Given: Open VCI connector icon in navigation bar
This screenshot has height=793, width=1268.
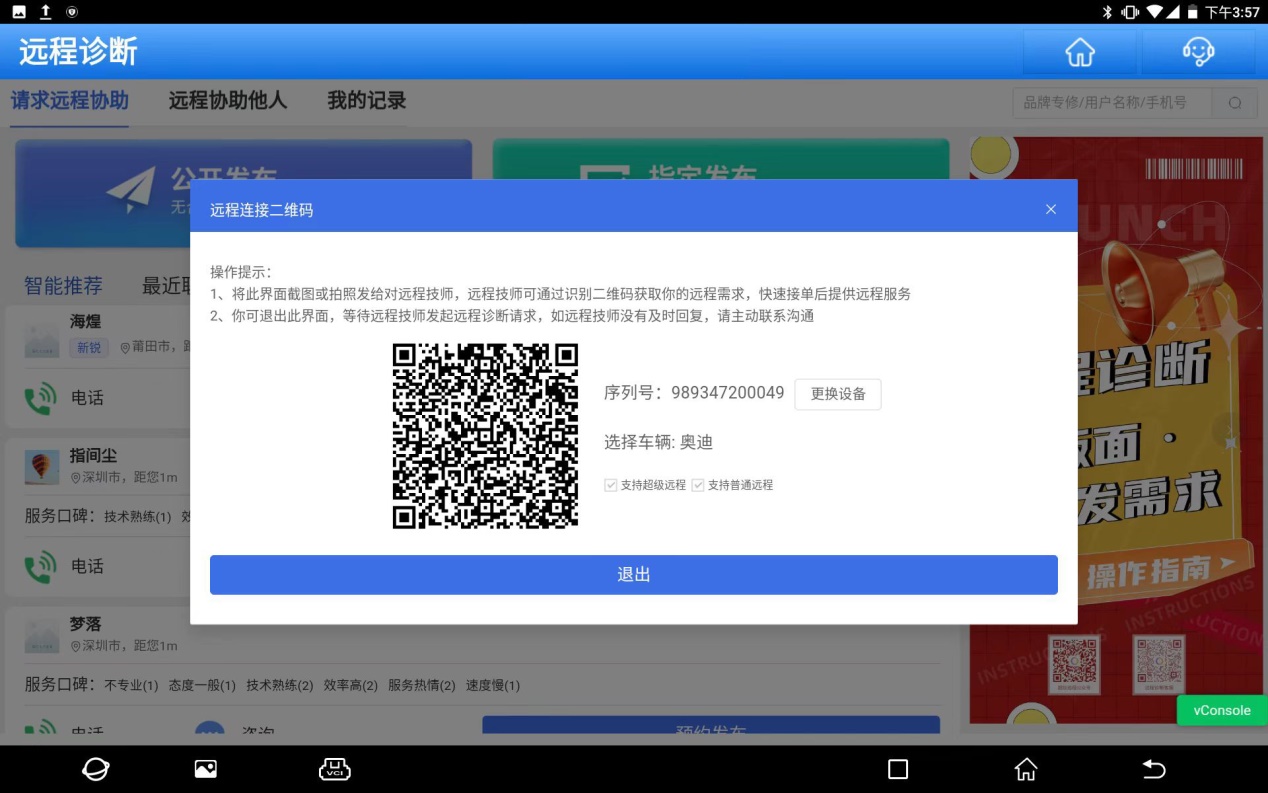Looking at the screenshot, I should pyautogui.click(x=334, y=768).
